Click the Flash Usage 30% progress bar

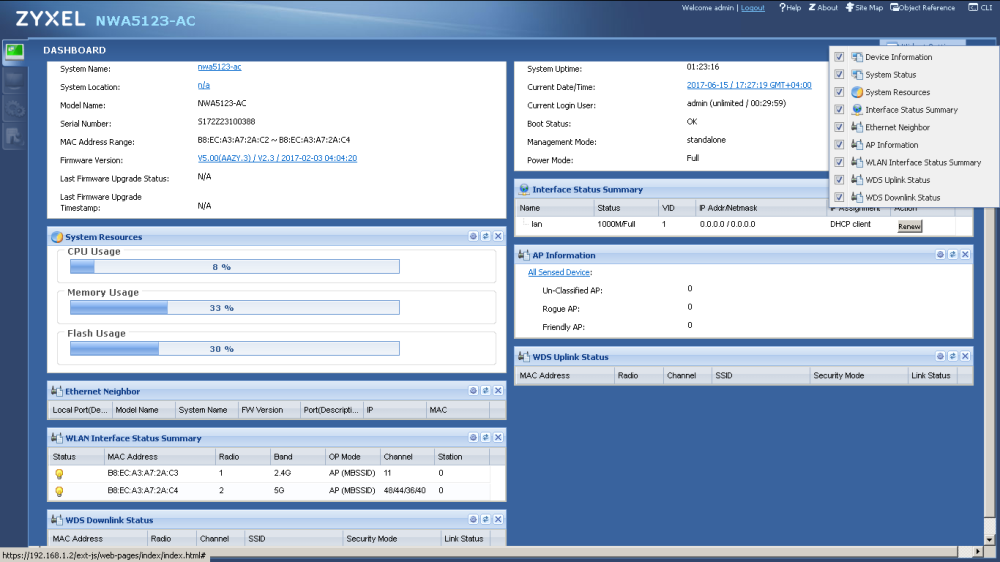[235, 348]
